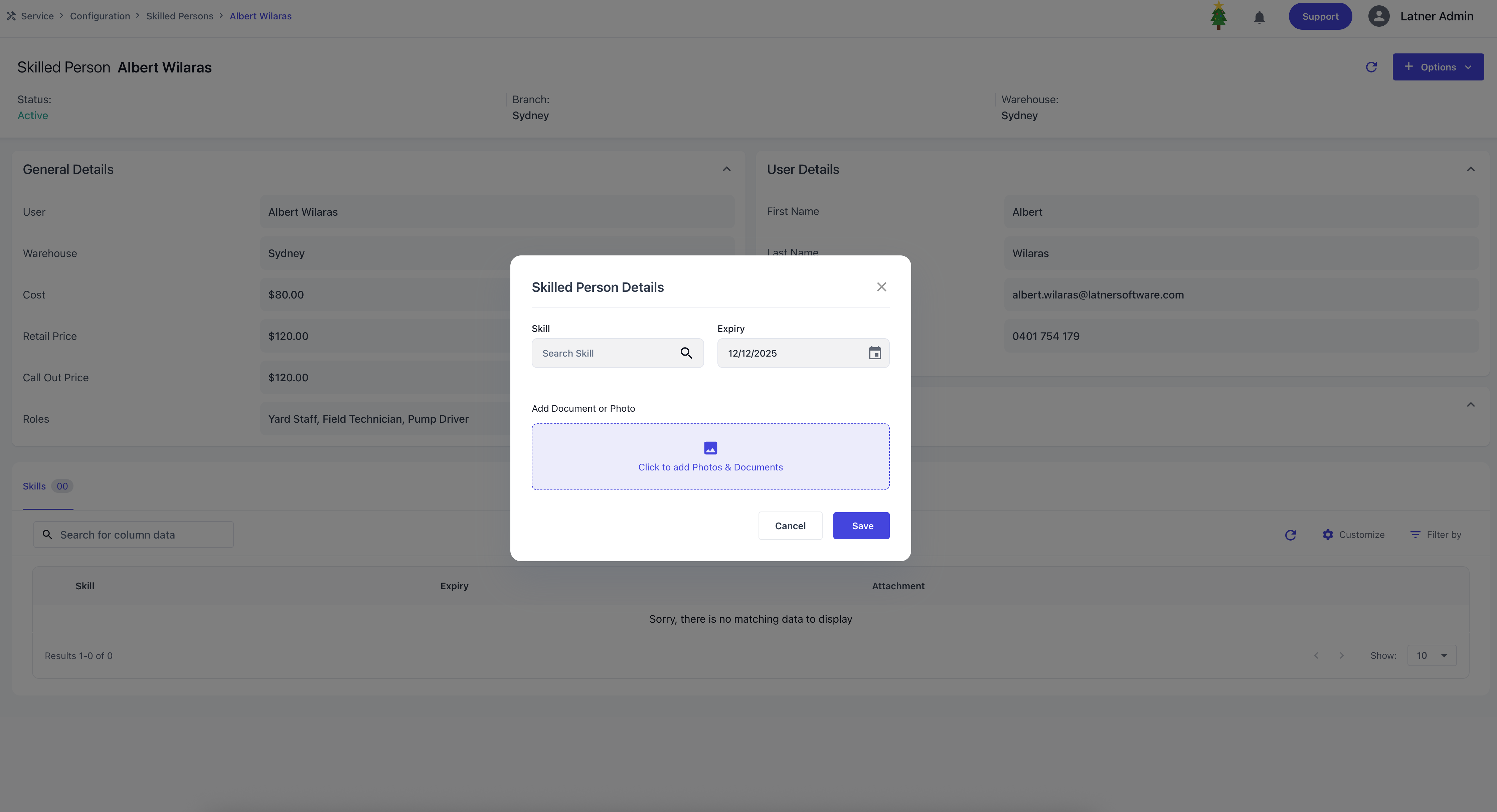Open Customize gear for the table
Image resolution: width=1497 pixels, height=812 pixels.
1353,534
